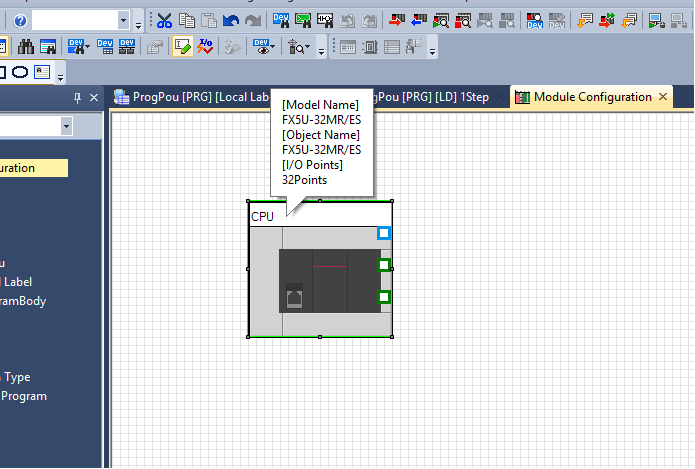Select the ellipse drawing shape tool

20,72
